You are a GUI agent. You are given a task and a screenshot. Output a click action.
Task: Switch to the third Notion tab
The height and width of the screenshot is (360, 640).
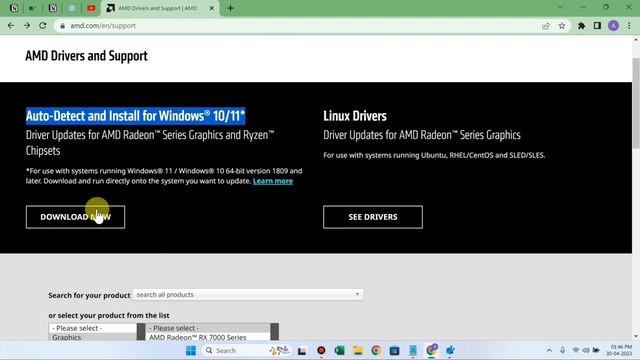53,8
